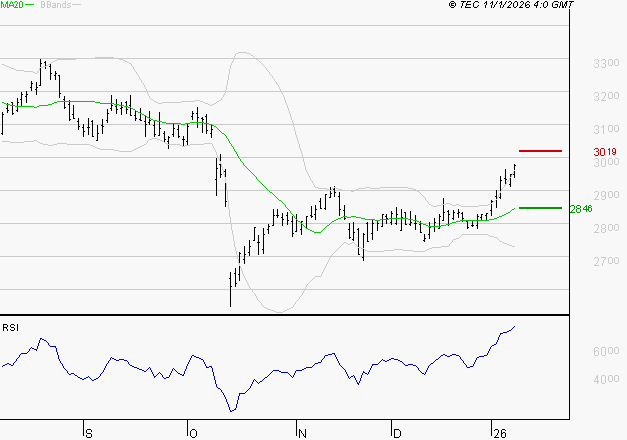Screen dimensions: 627x440
Task: Click the S month axis label
Action: tap(89, 434)
